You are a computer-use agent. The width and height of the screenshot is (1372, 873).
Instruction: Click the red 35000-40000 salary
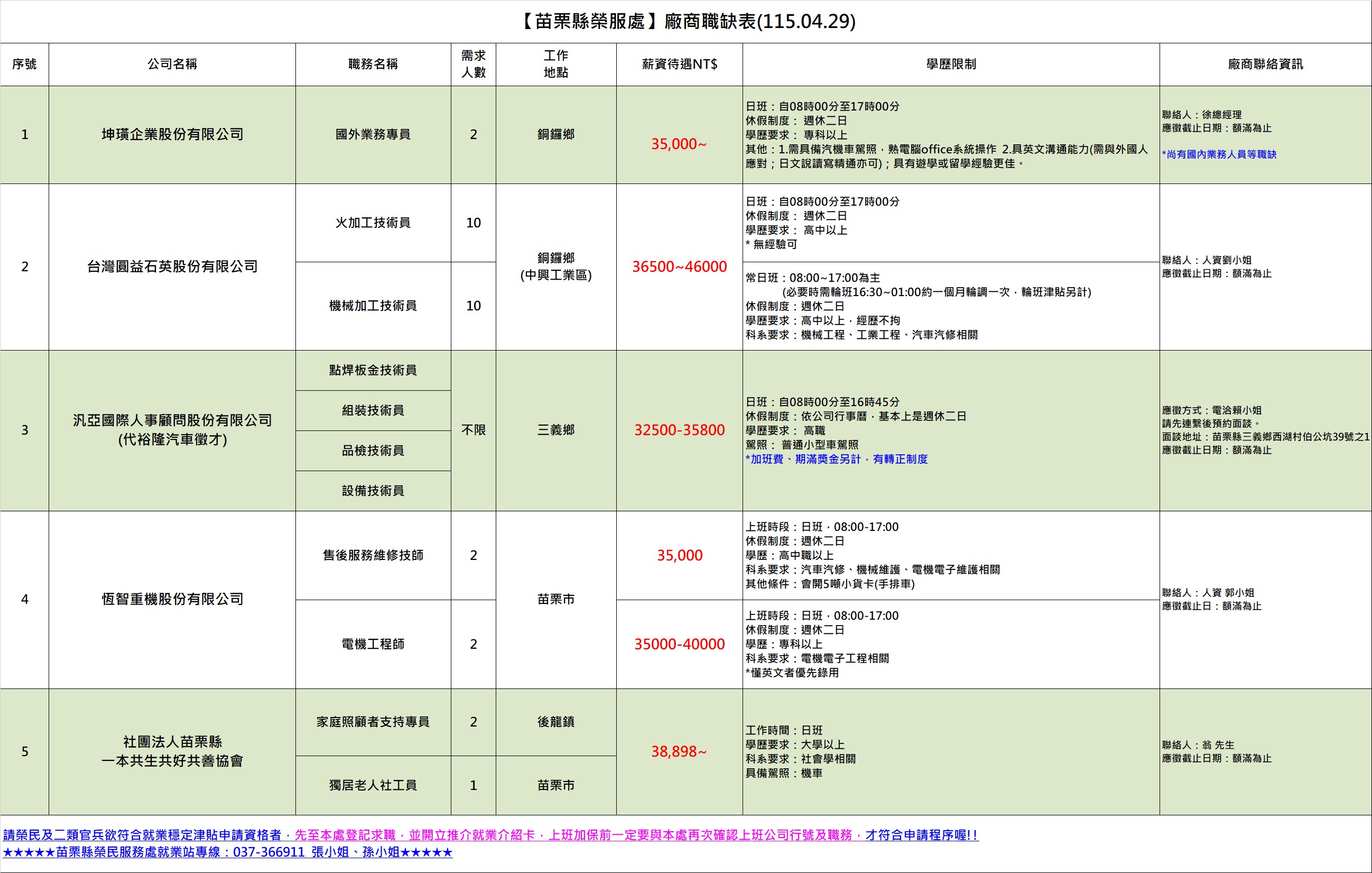click(x=679, y=644)
